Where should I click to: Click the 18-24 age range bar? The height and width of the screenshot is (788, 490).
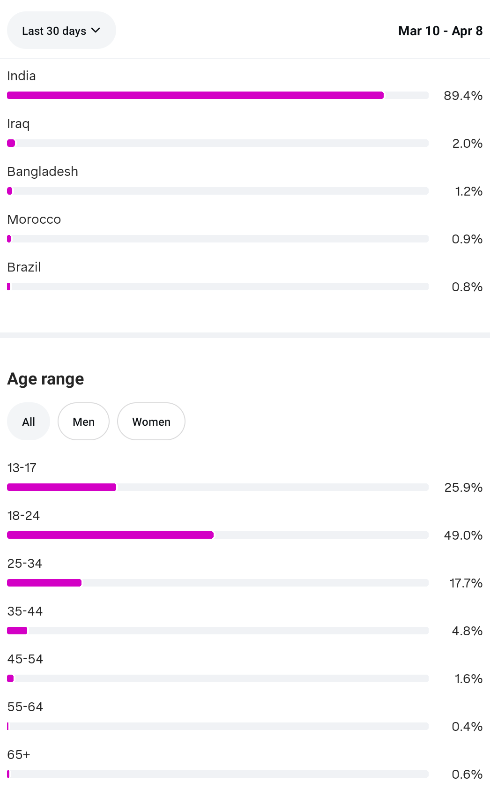218,535
